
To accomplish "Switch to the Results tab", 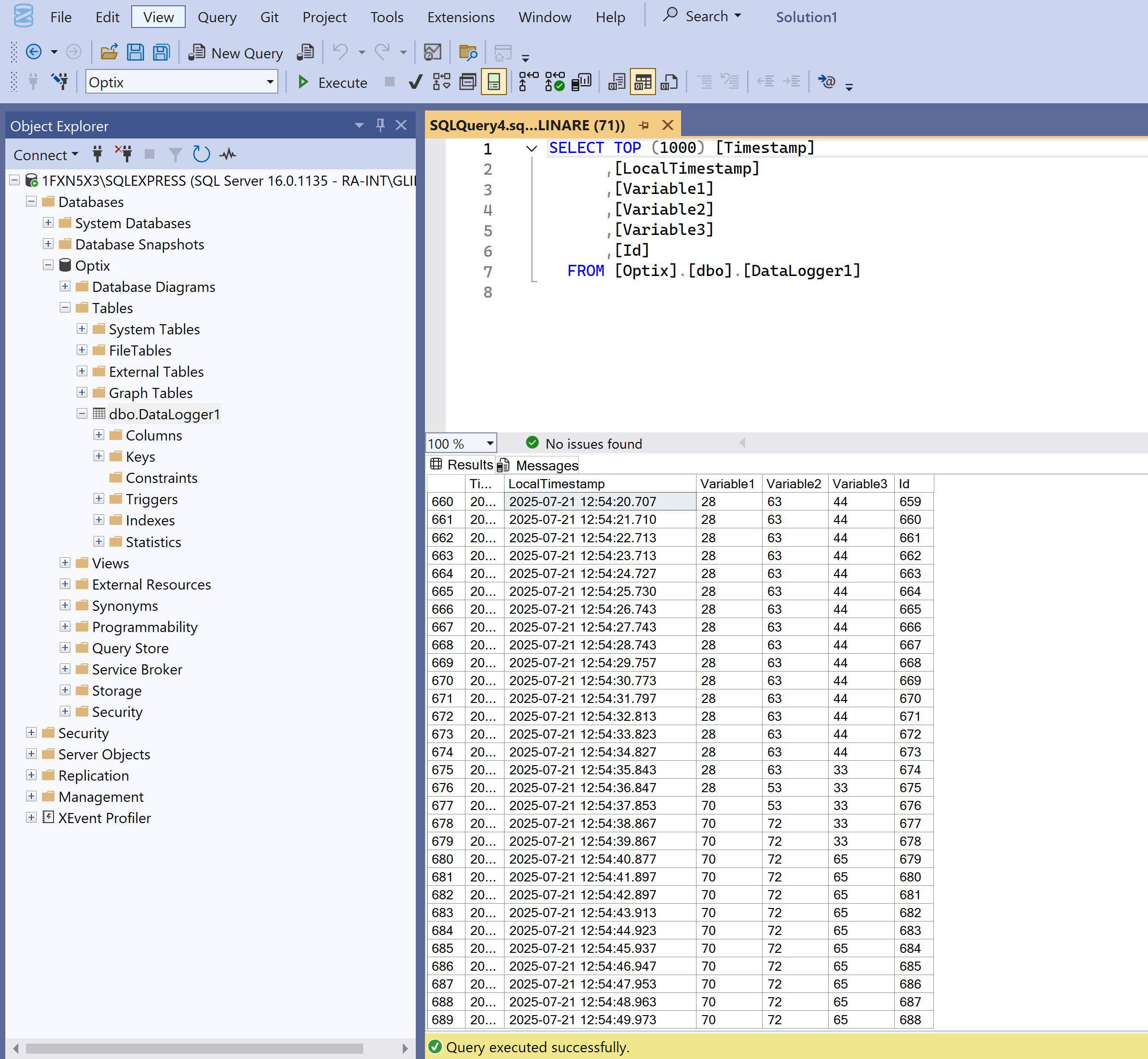I will tap(462, 465).
